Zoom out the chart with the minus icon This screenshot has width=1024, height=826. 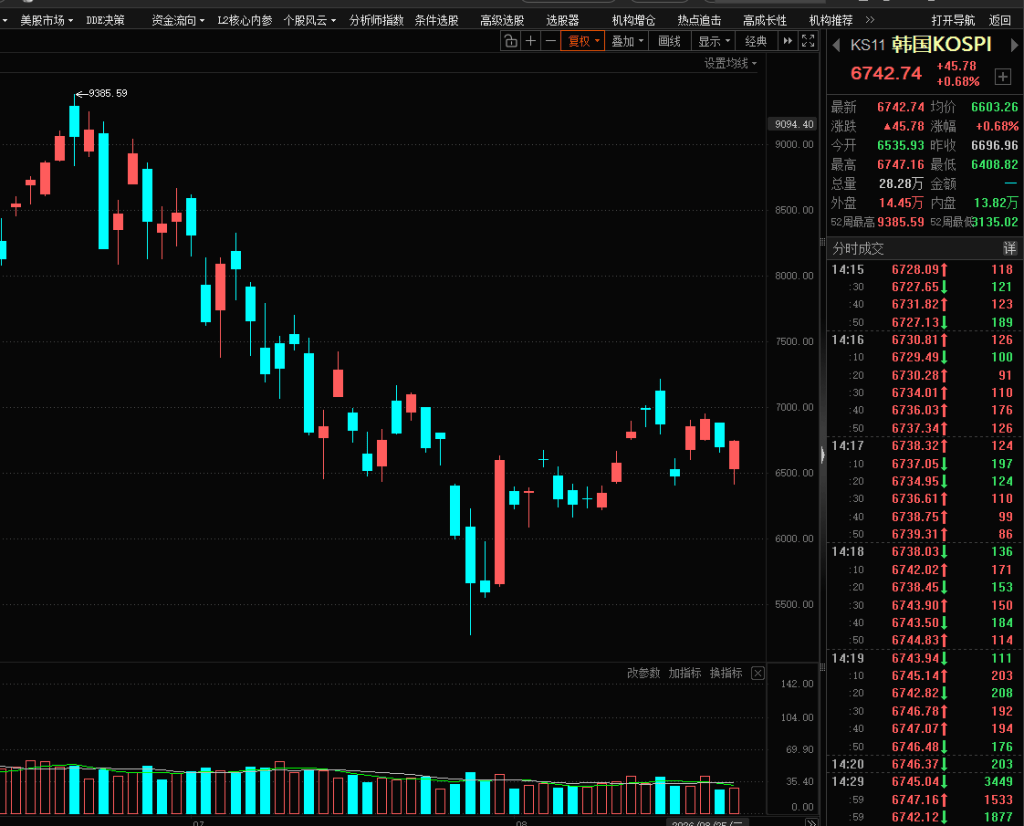click(x=551, y=41)
